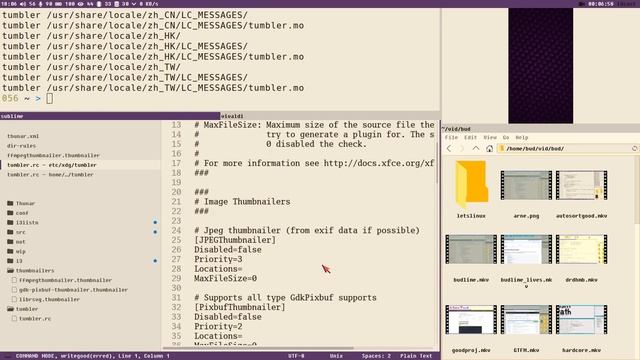The width and height of the screenshot is (640, 360).
Task: Open the Go menu in file manager
Action: [506, 138]
